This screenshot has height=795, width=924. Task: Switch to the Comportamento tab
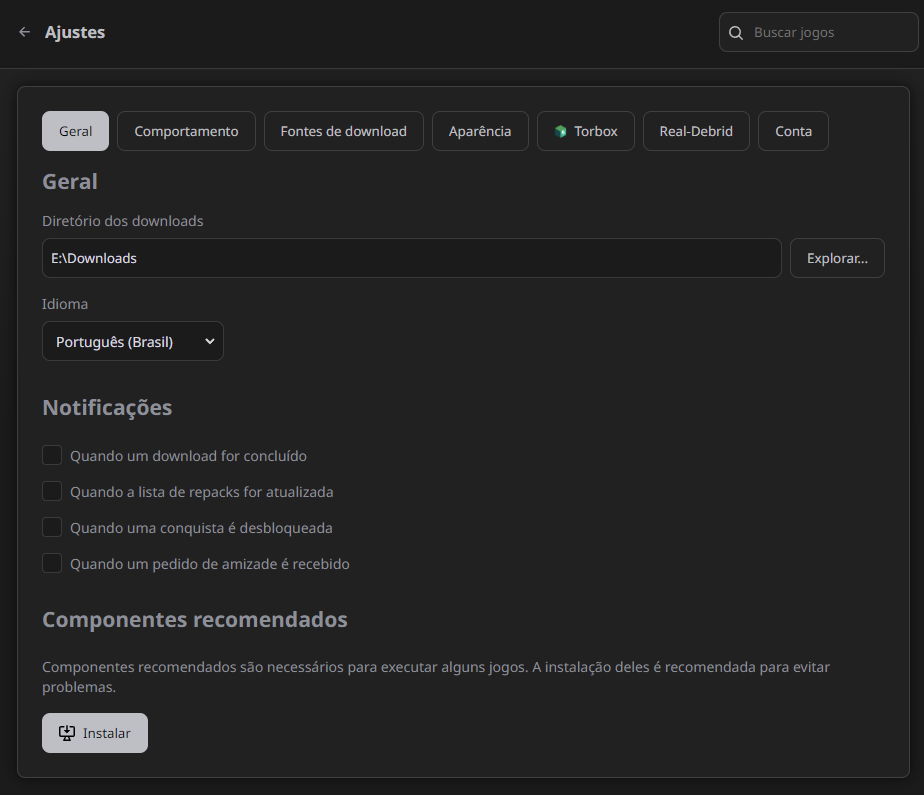[x=186, y=131]
